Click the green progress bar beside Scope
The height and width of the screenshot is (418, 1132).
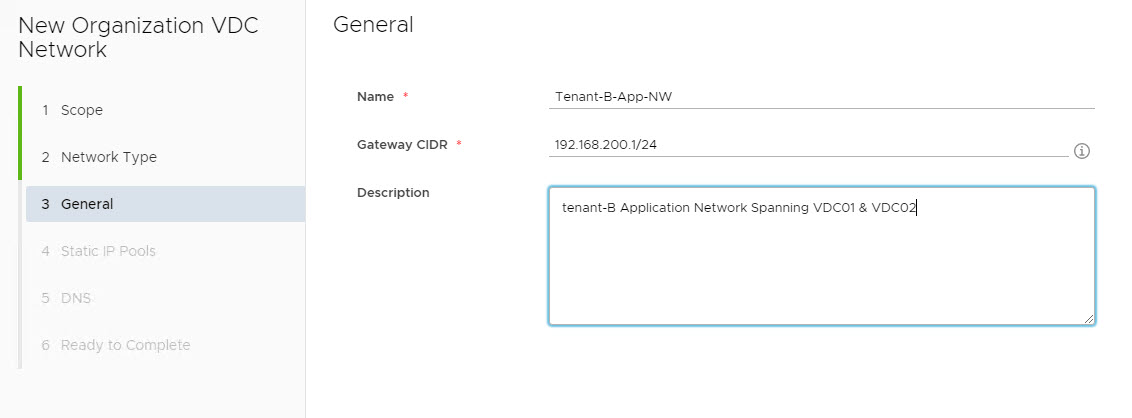click(20, 110)
